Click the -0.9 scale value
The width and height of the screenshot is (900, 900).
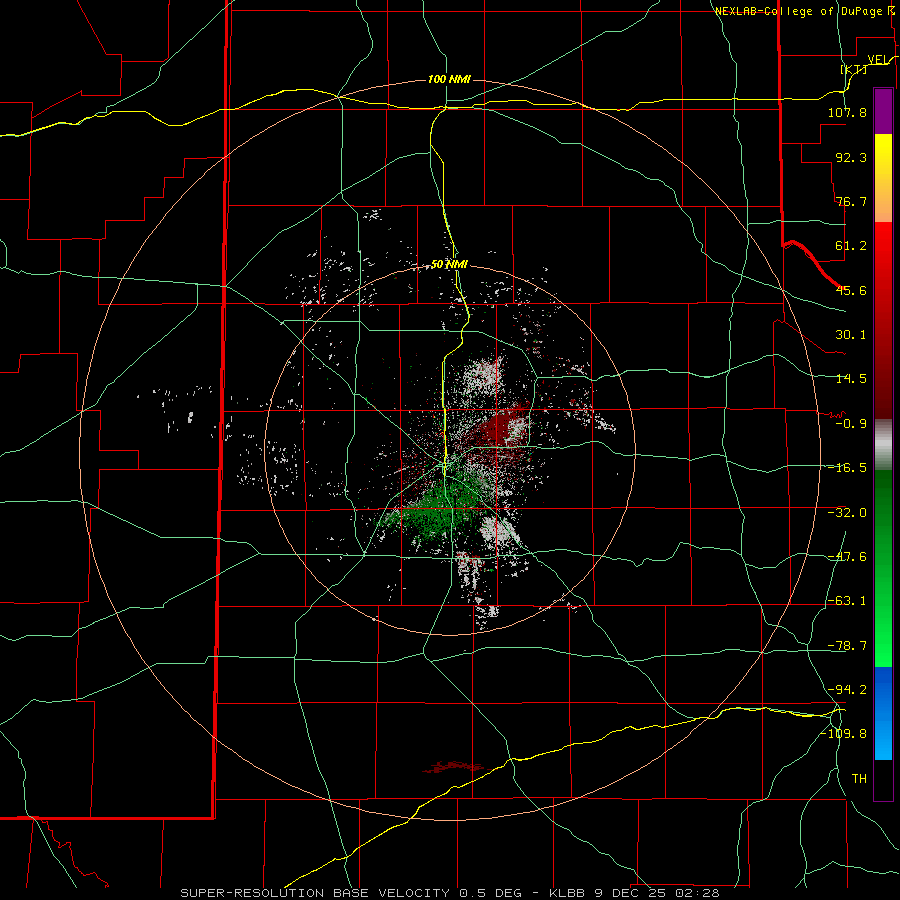[851, 424]
